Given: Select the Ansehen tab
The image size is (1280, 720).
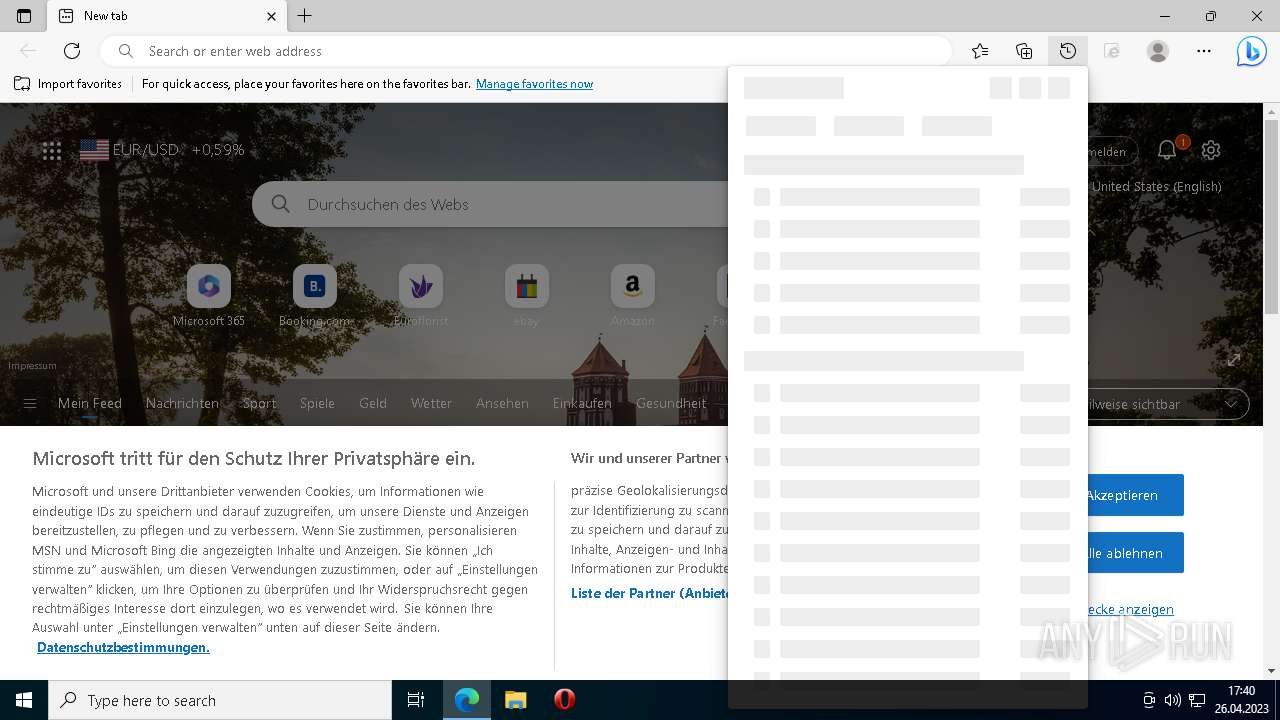Looking at the screenshot, I should (x=502, y=404).
